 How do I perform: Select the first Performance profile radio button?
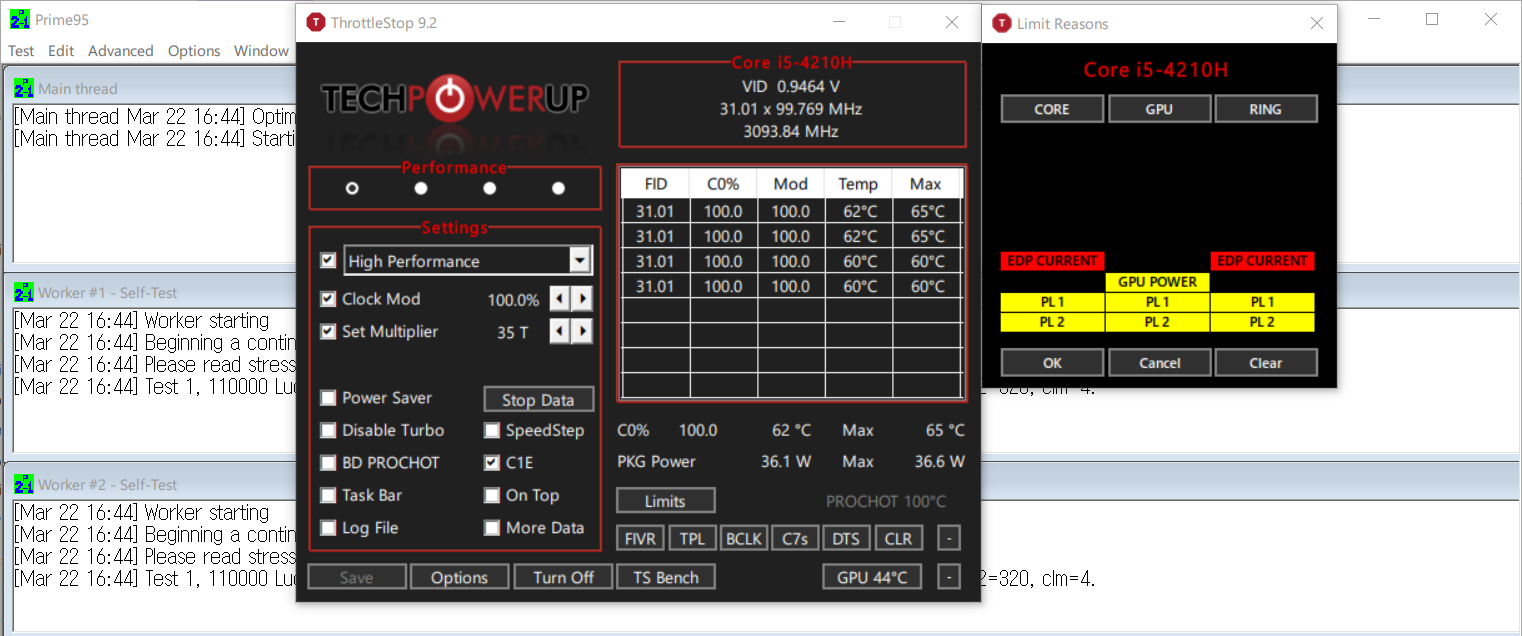point(352,188)
